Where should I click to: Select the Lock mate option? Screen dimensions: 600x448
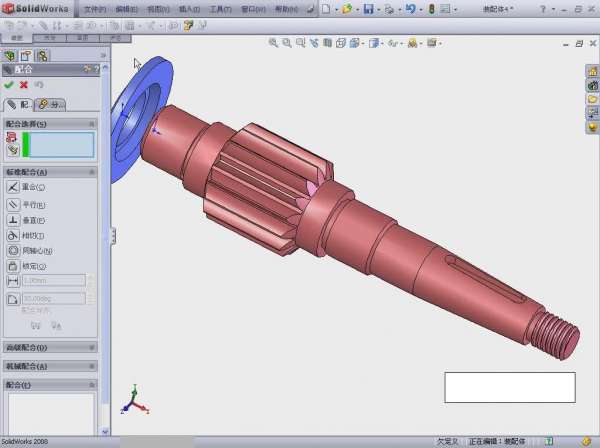point(13,266)
